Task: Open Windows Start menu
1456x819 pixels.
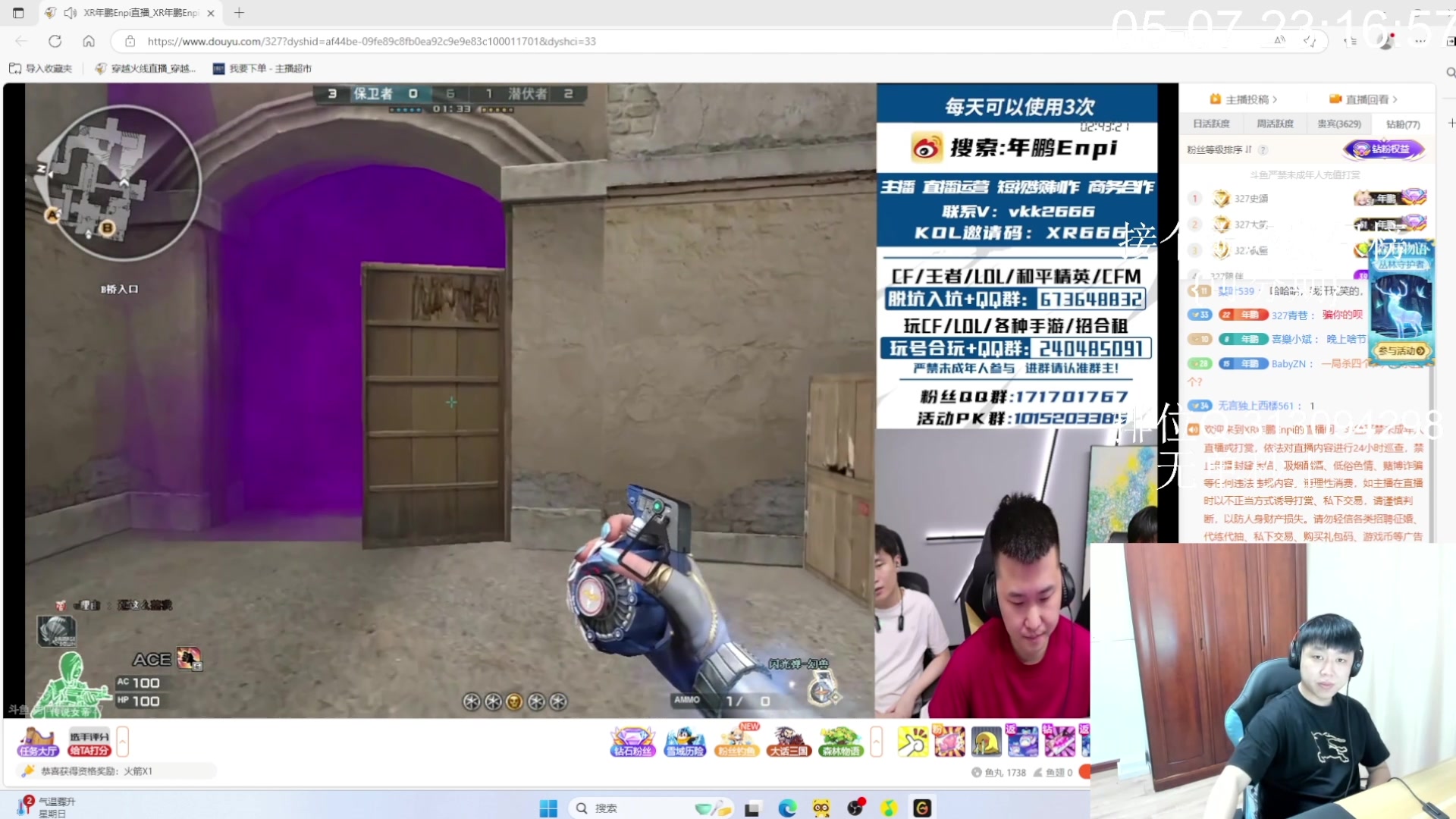Action: [548, 808]
